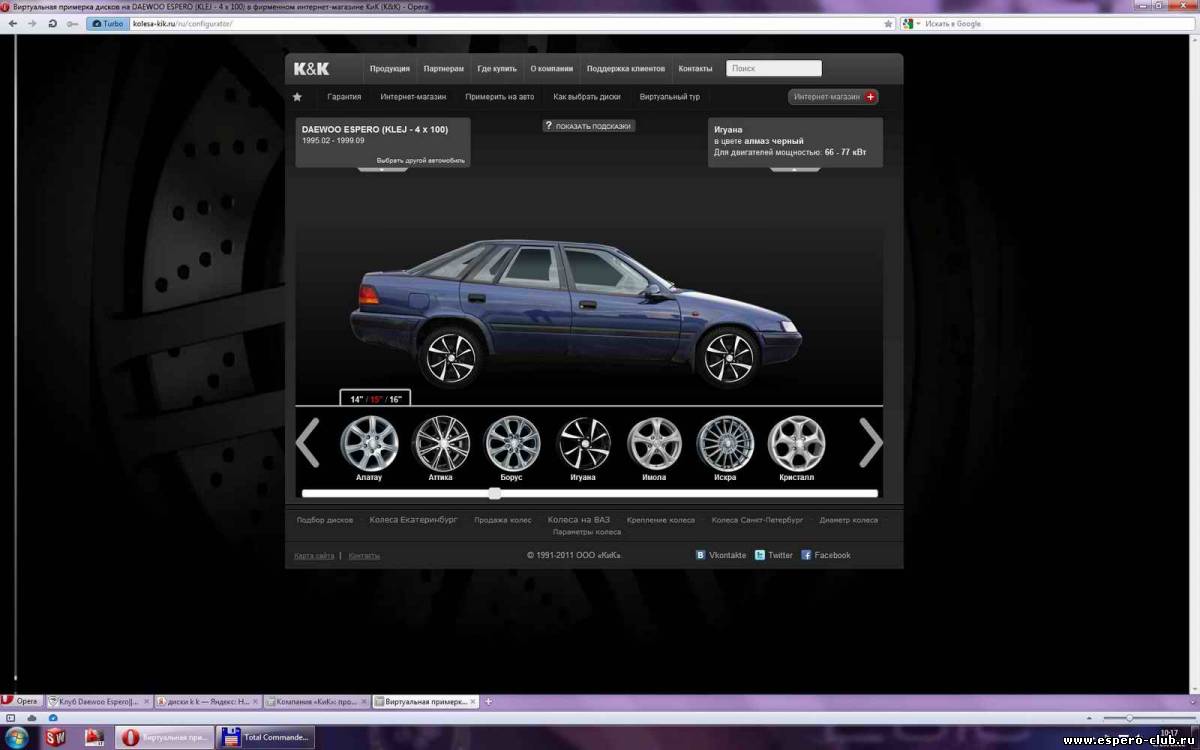Open the Гарантия link
Image resolution: width=1200 pixels, height=750 pixels.
[x=344, y=97]
